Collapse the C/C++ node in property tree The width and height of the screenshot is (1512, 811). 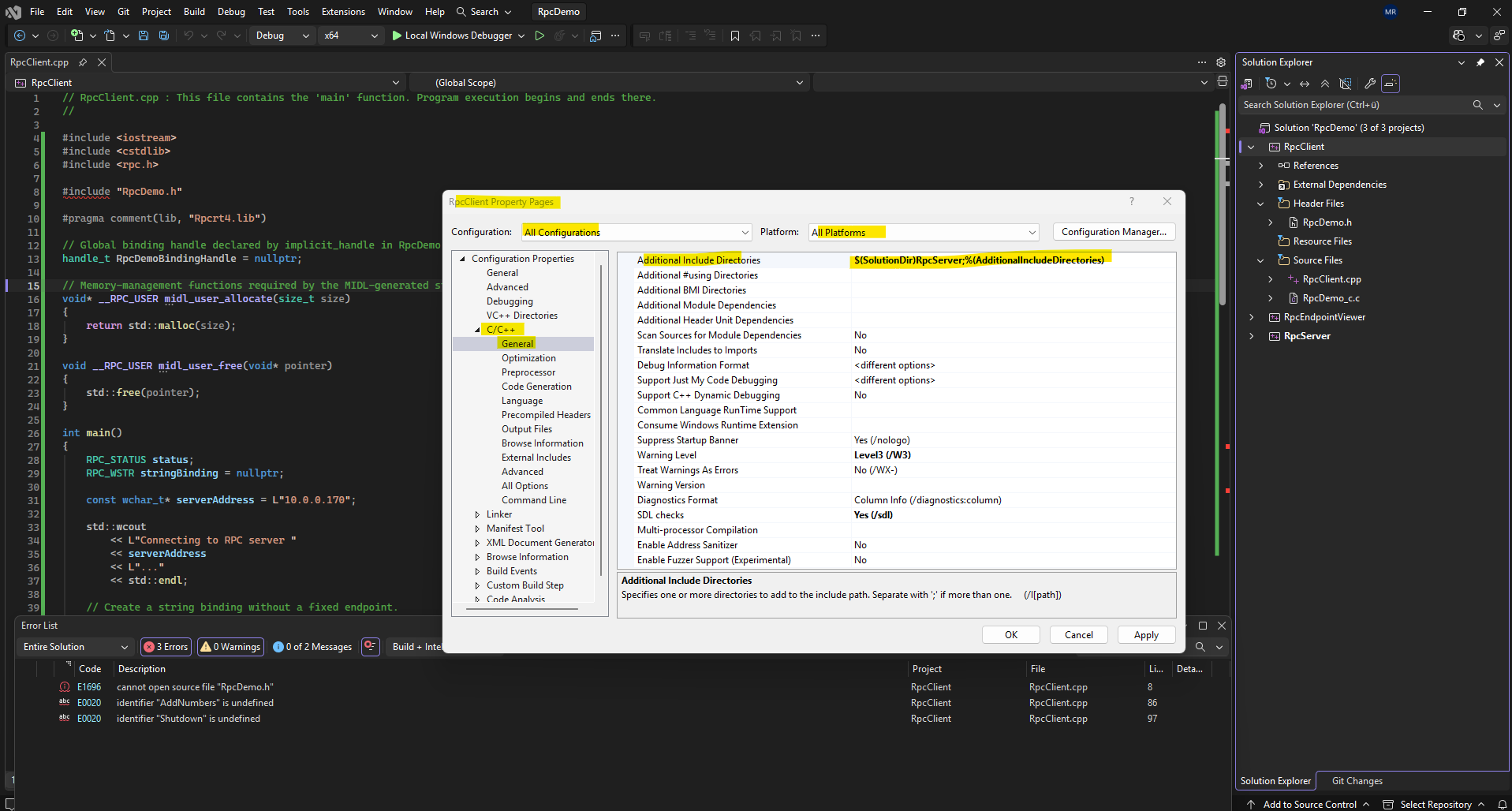477,330
